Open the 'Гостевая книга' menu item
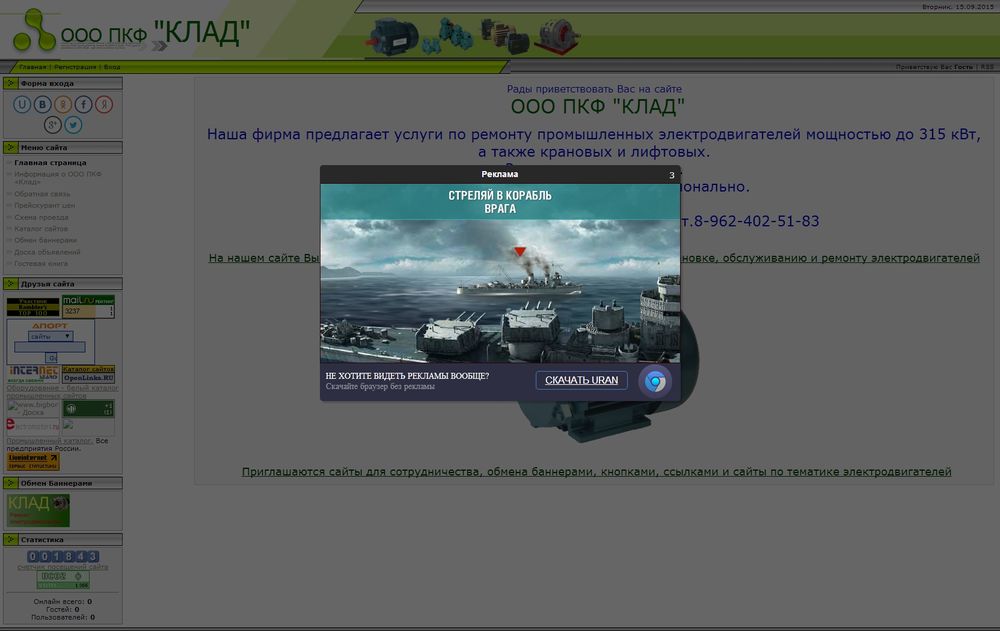The image size is (1000, 631). pos(41,264)
